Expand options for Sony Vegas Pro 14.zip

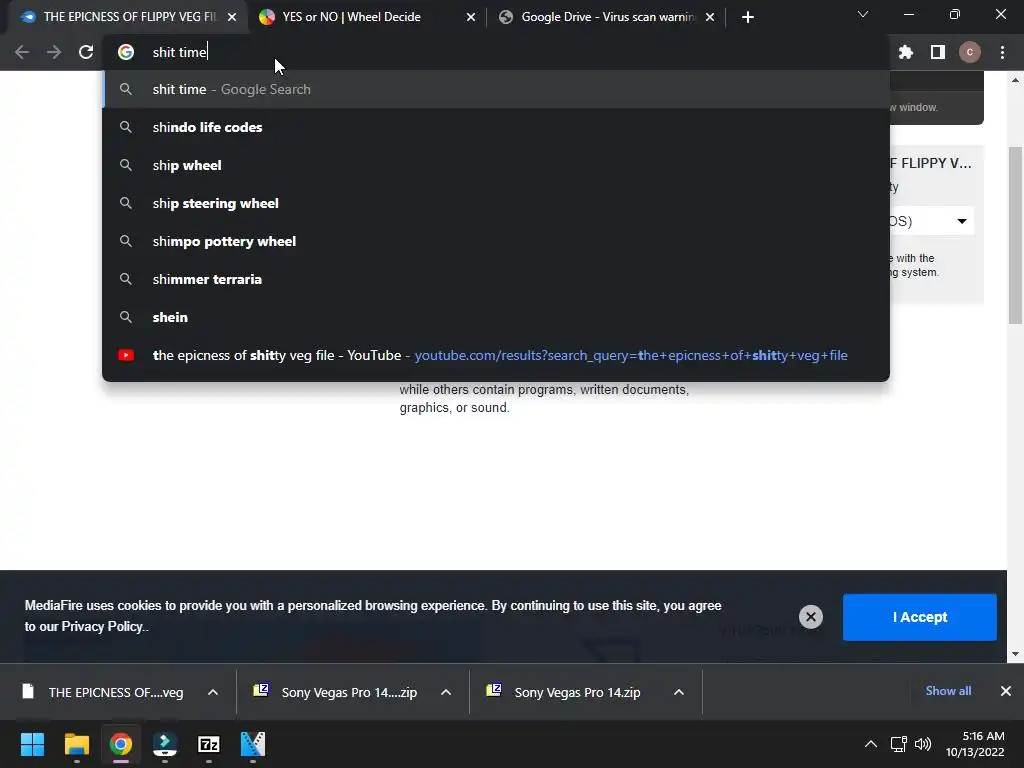coord(679,692)
